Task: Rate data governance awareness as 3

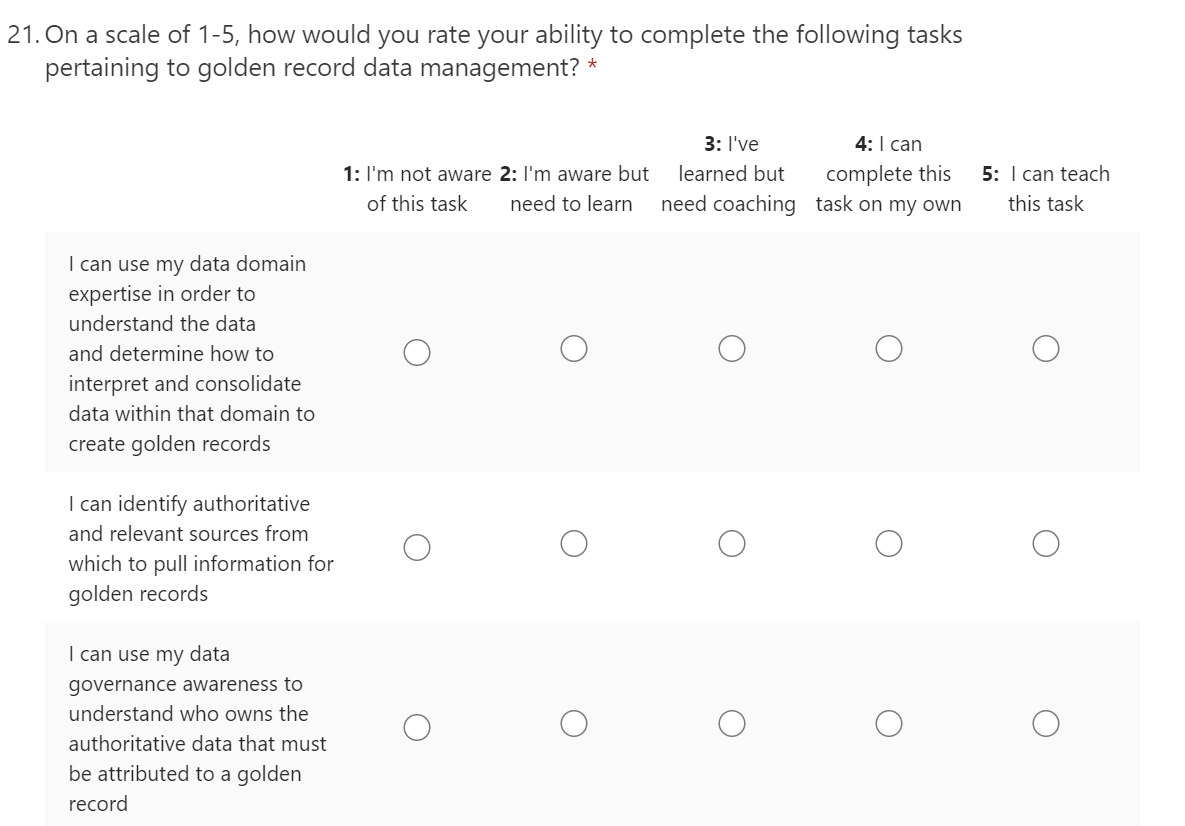Action: (x=731, y=723)
